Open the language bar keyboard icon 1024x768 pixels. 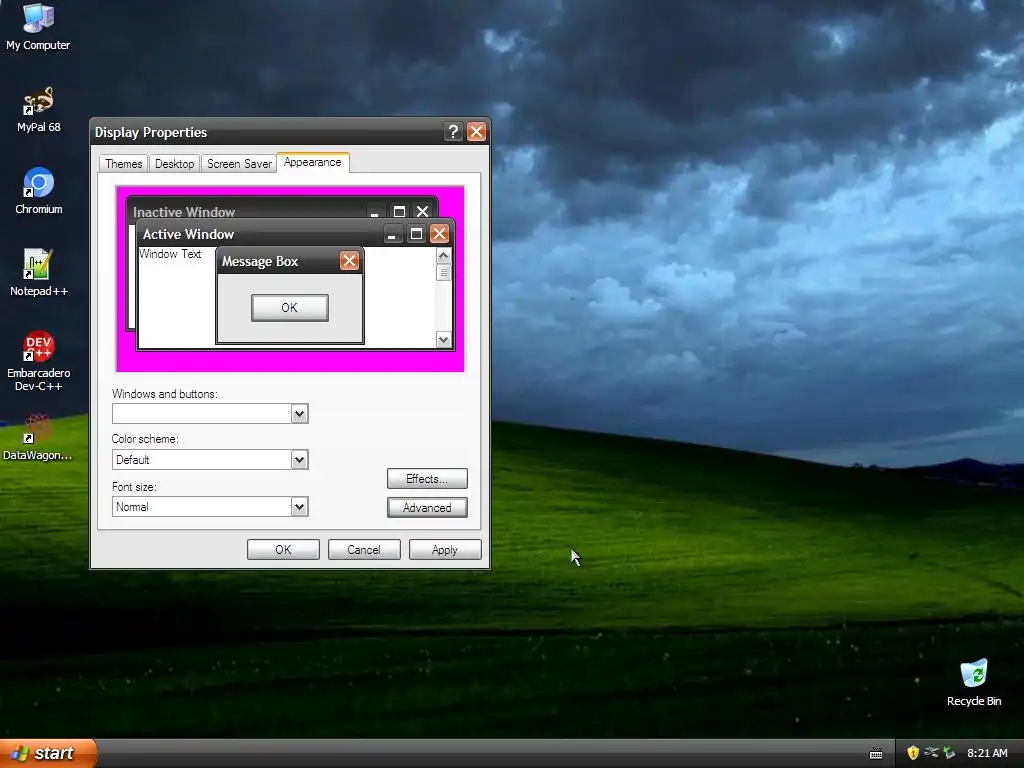point(876,754)
